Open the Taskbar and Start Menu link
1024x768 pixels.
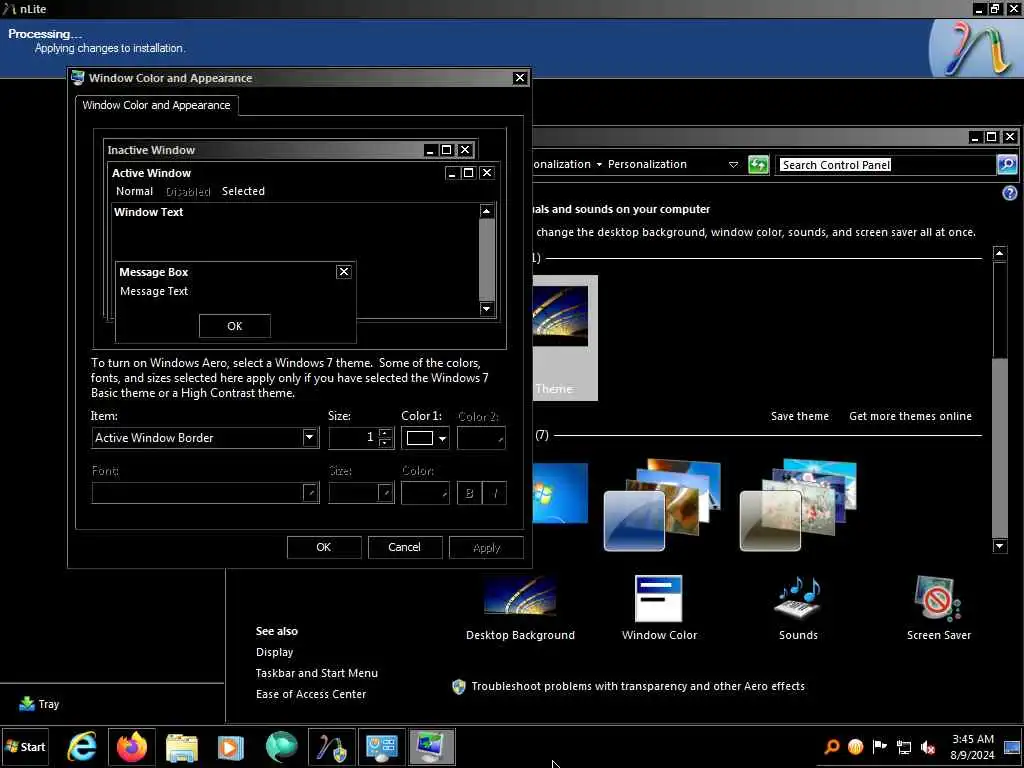tap(317, 673)
